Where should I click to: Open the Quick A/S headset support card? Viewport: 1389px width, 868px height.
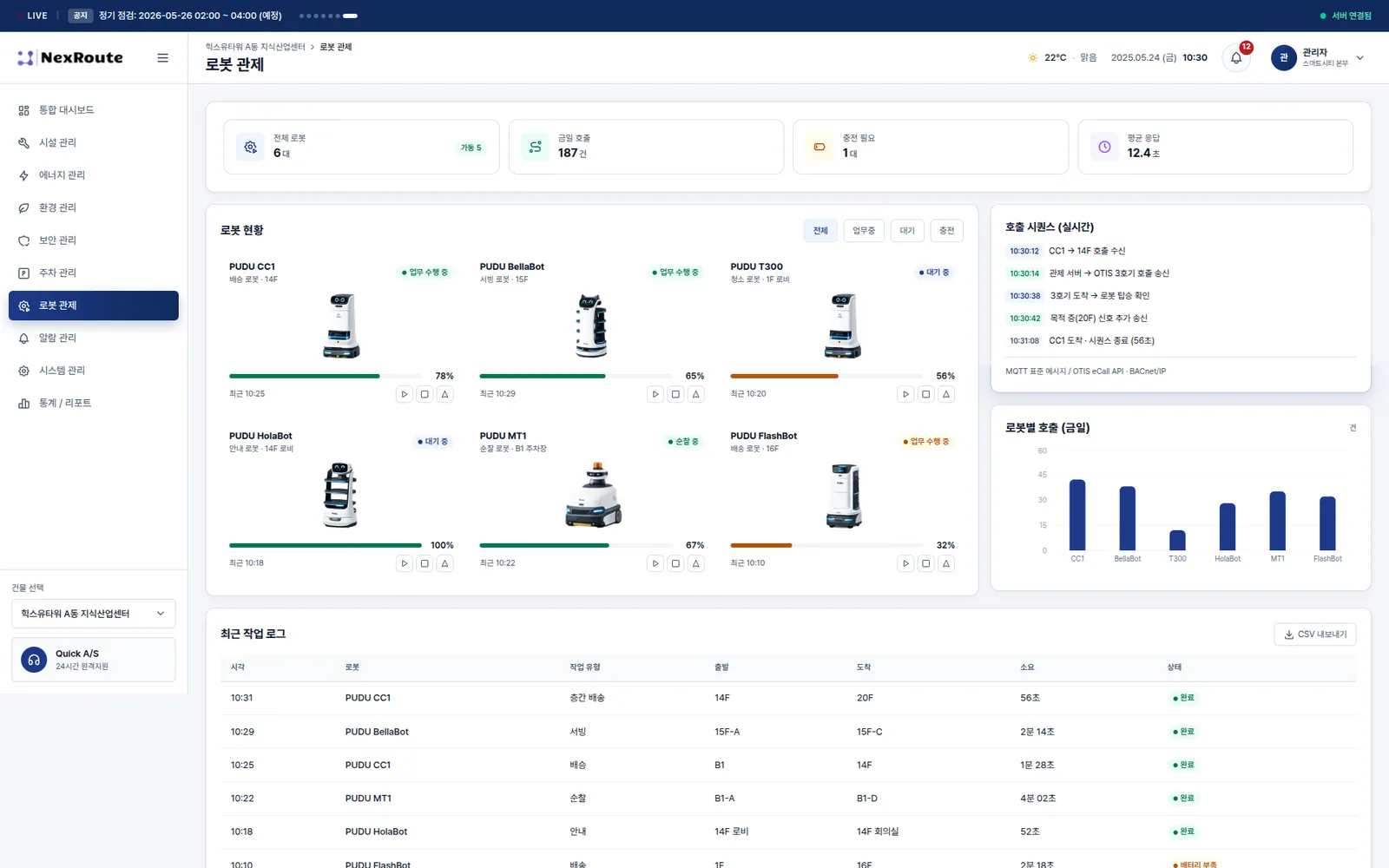[93, 660]
